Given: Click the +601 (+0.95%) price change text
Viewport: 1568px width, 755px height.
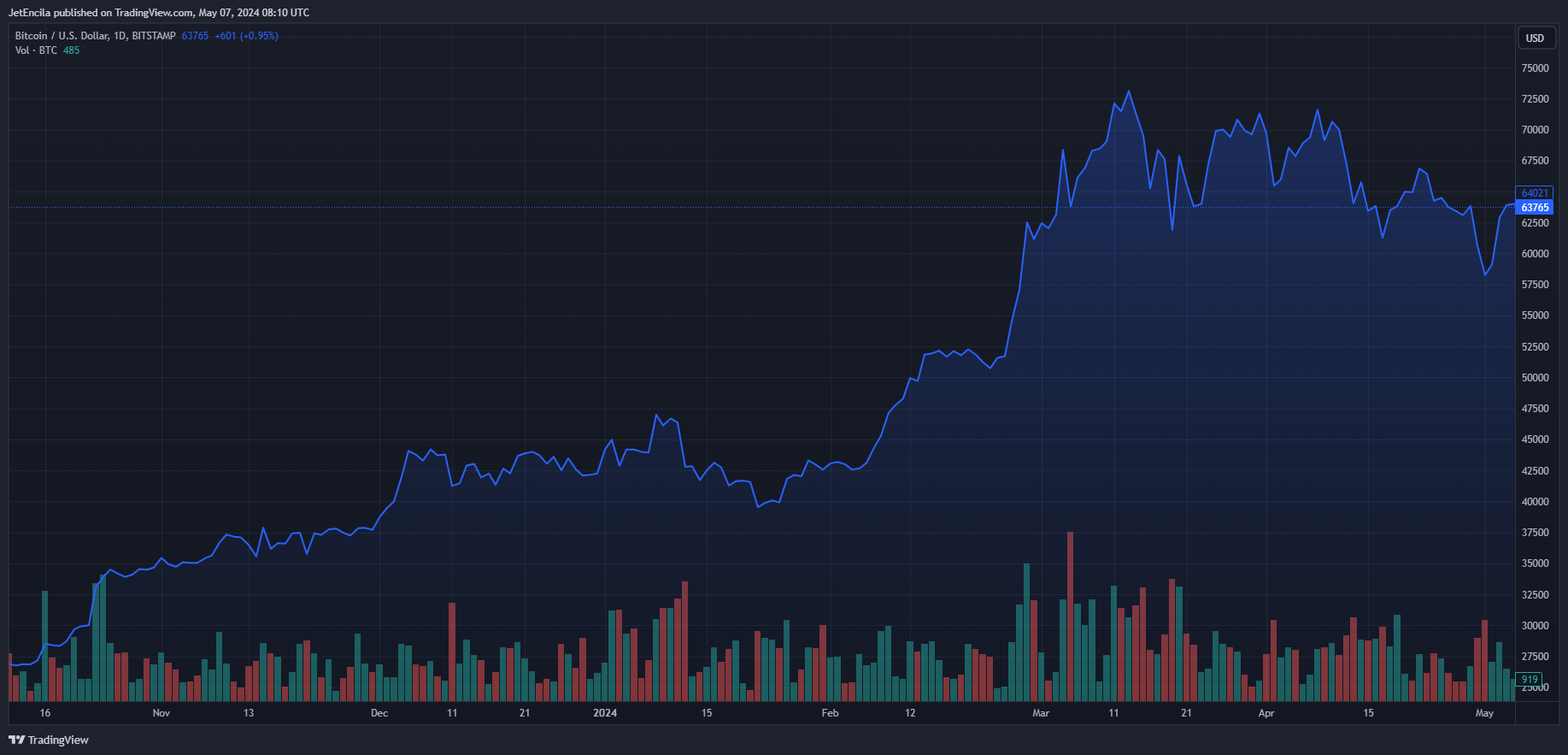Looking at the screenshot, I should (x=246, y=36).
